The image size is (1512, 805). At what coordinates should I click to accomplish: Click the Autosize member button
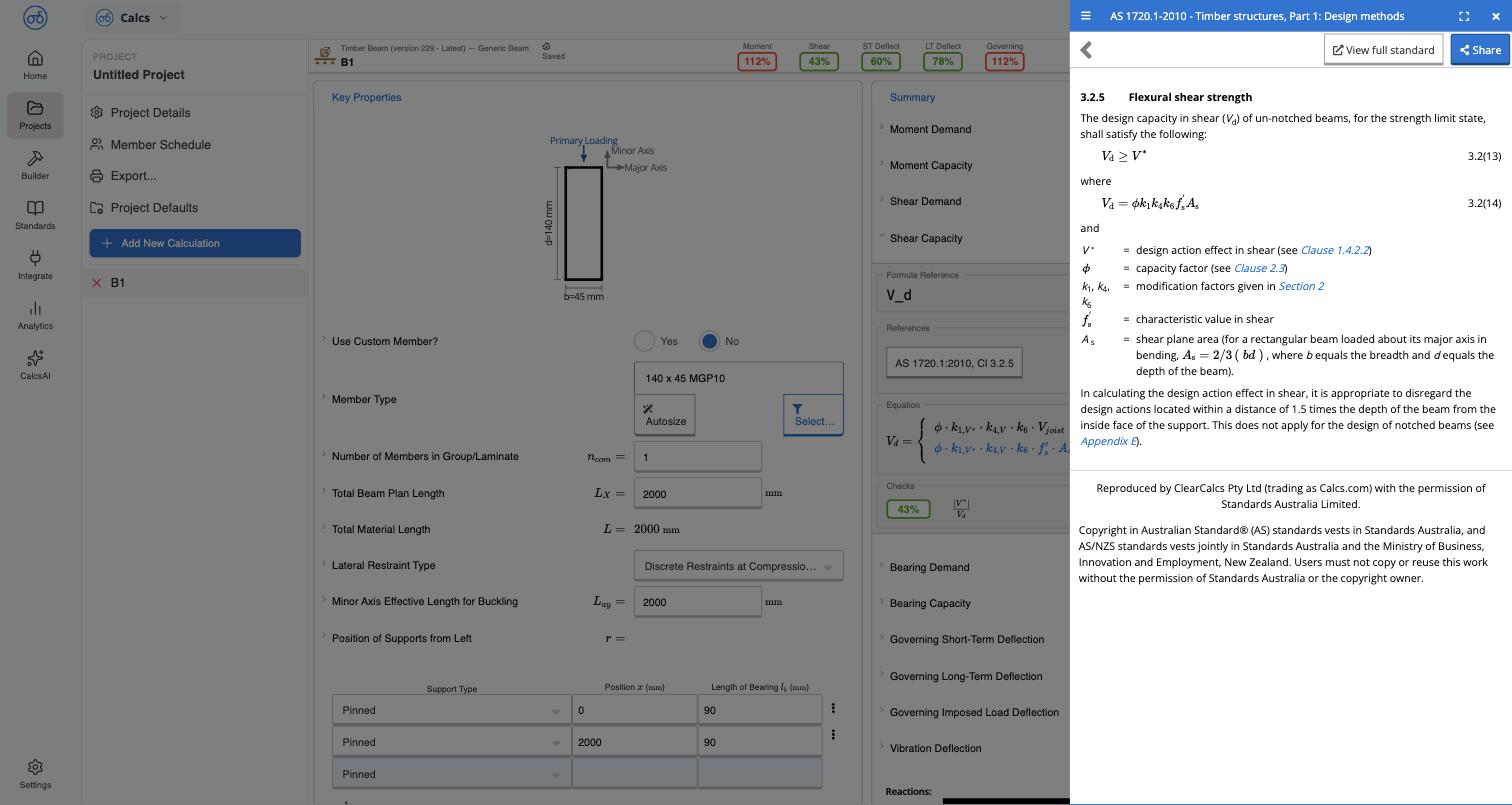[665, 415]
